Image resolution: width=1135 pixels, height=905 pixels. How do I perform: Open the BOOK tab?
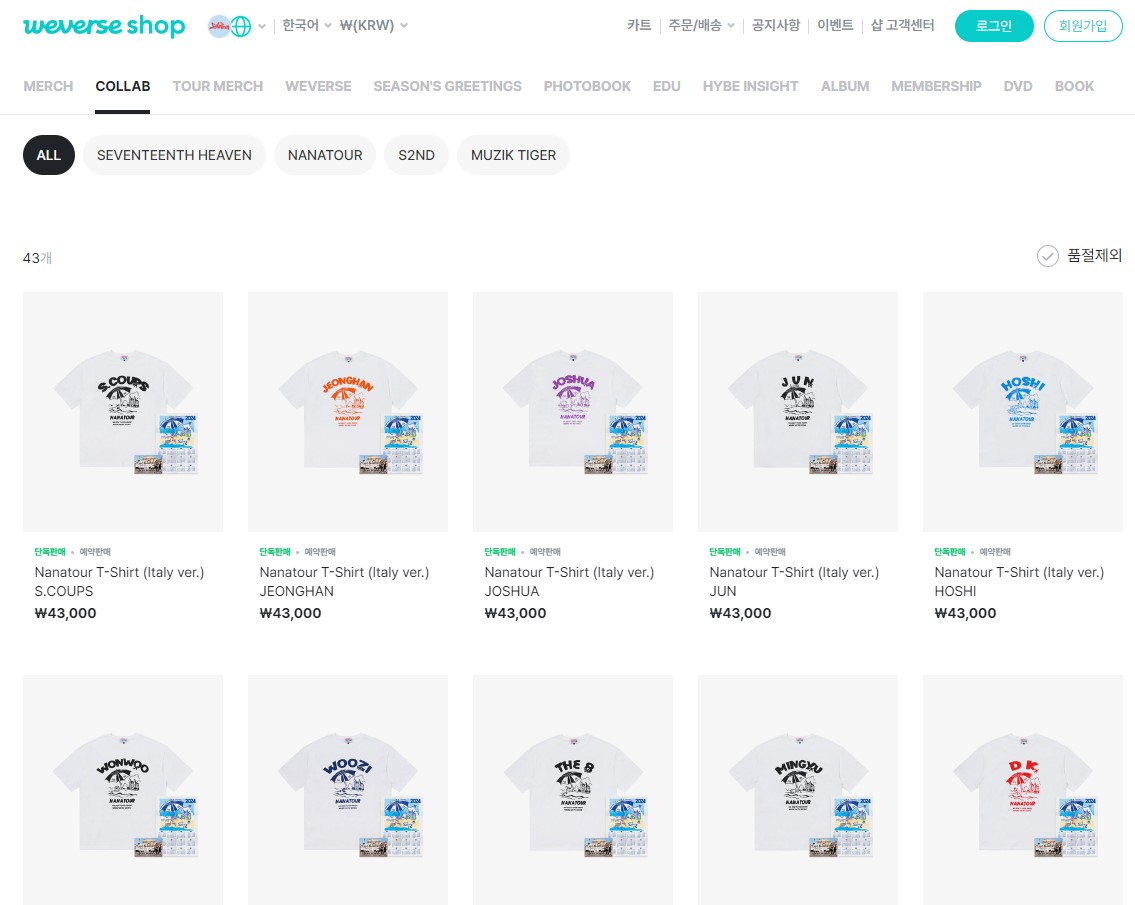[1074, 86]
